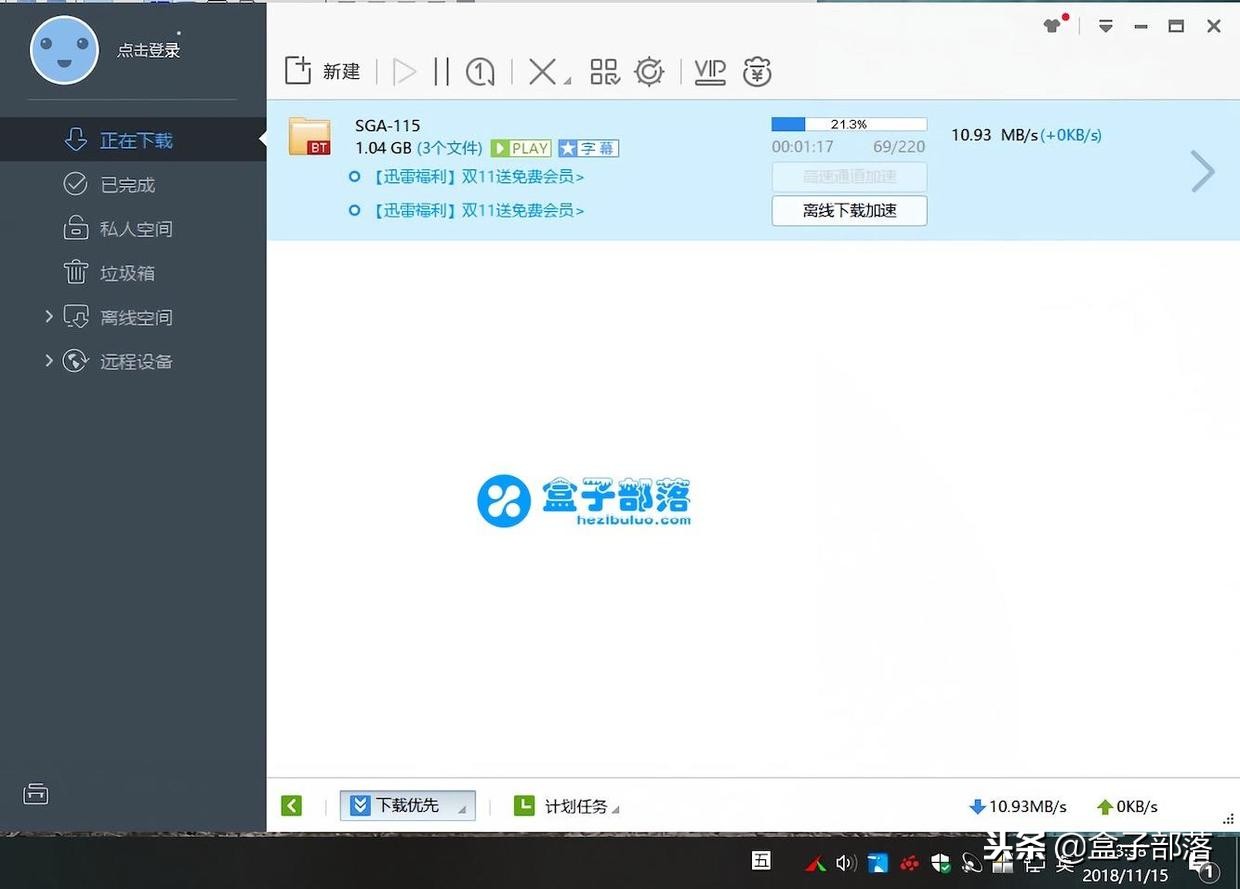Expand the 远程设备 sidebar entry
The height and width of the screenshot is (889, 1240).
pos(47,361)
